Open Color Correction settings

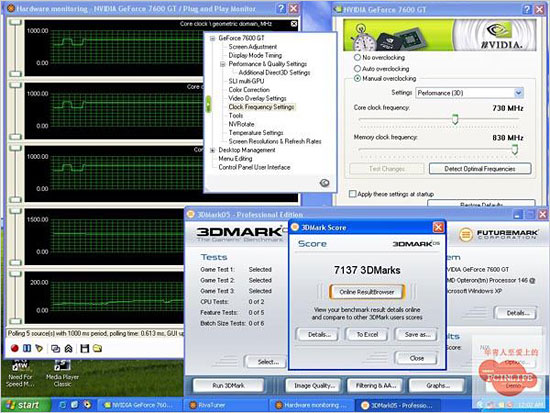(x=249, y=90)
